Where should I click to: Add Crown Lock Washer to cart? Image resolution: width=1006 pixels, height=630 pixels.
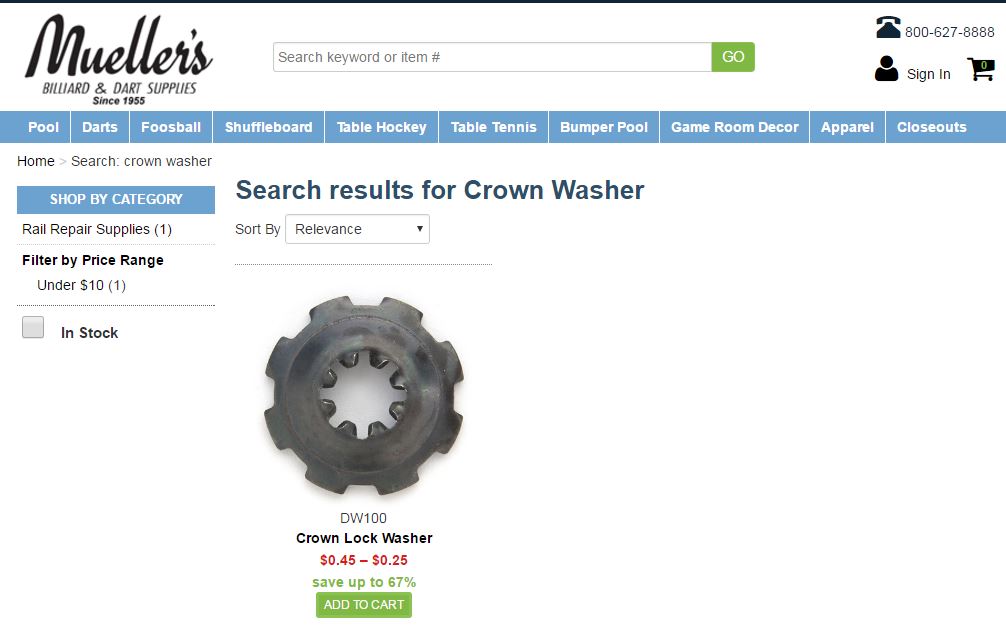pyautogui.click(x=364, y=605)
